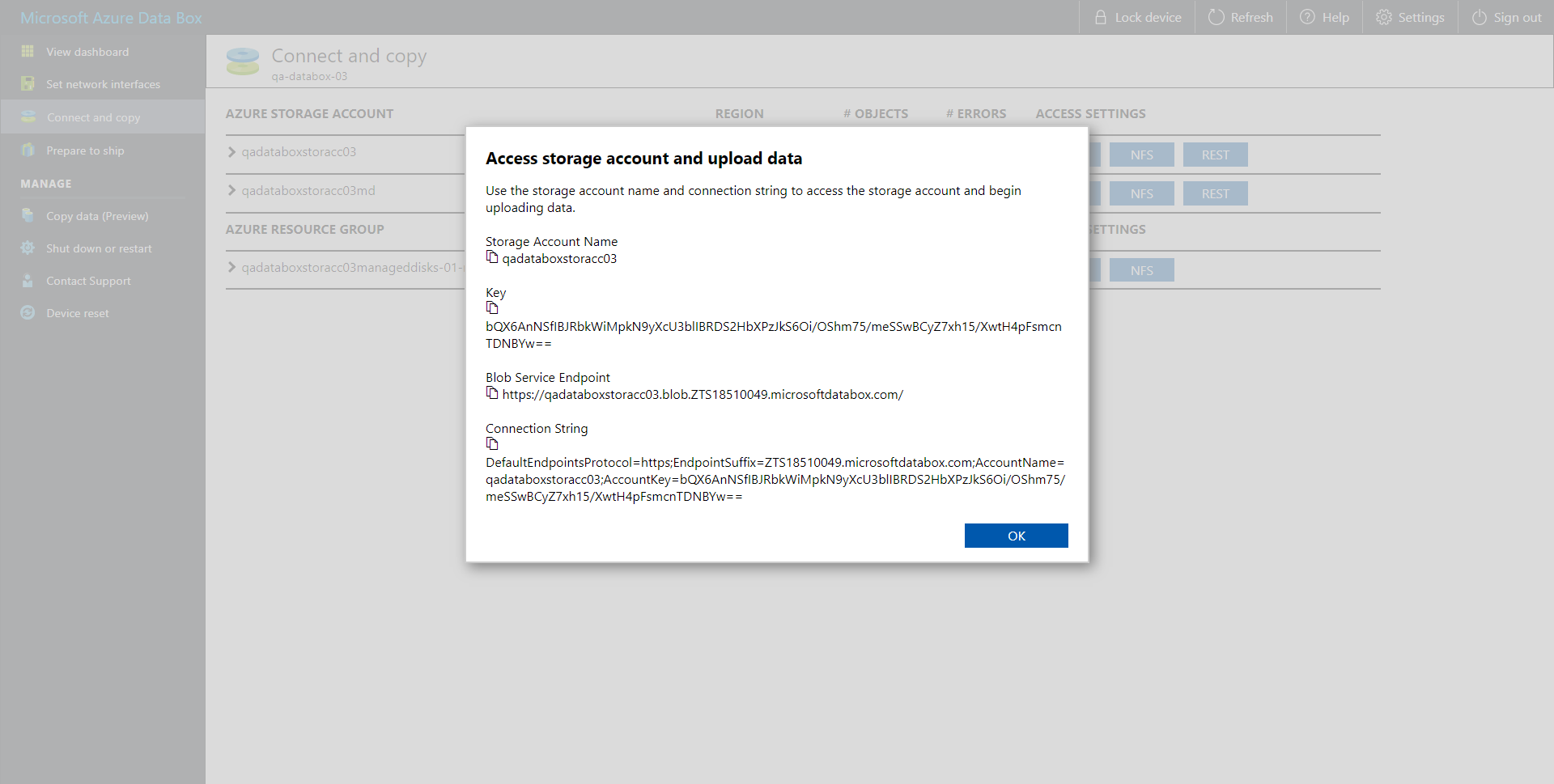This screenshot has width=1554, height=784.
Task: Expand the qadataboxstoracc03manageddisks resource group
Action: (231, 267)
